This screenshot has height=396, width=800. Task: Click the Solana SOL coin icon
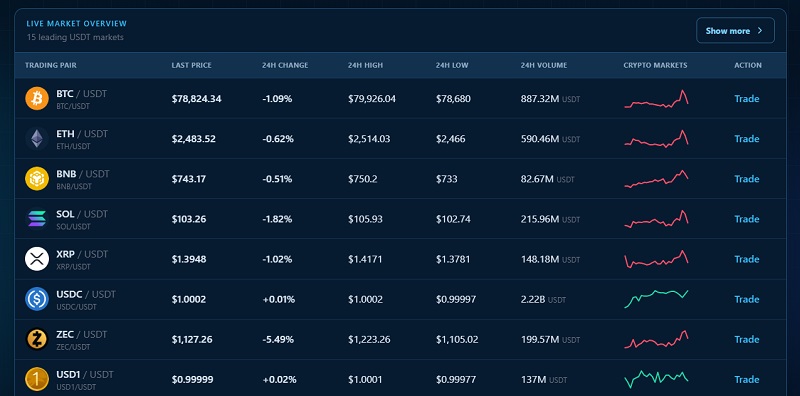tap(37, 219)
